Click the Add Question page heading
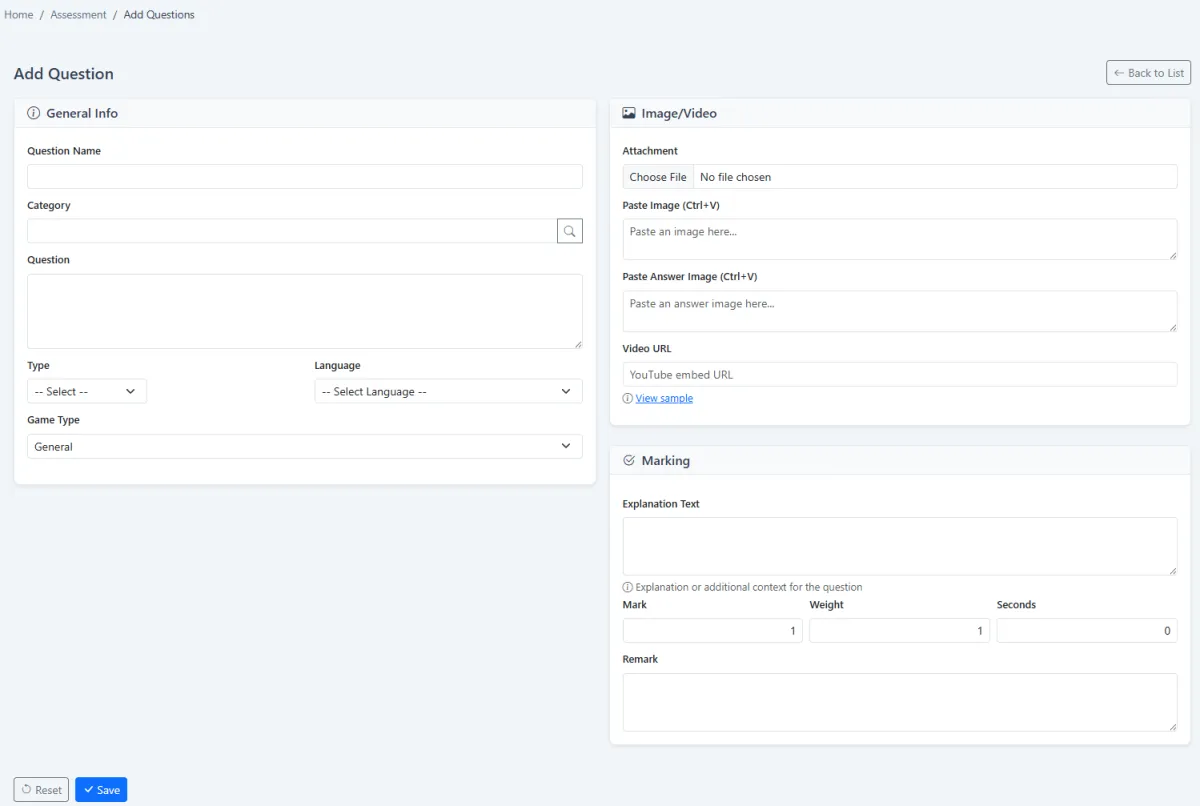The height and width of the screenshot is (806, 1200). (64, 74)
